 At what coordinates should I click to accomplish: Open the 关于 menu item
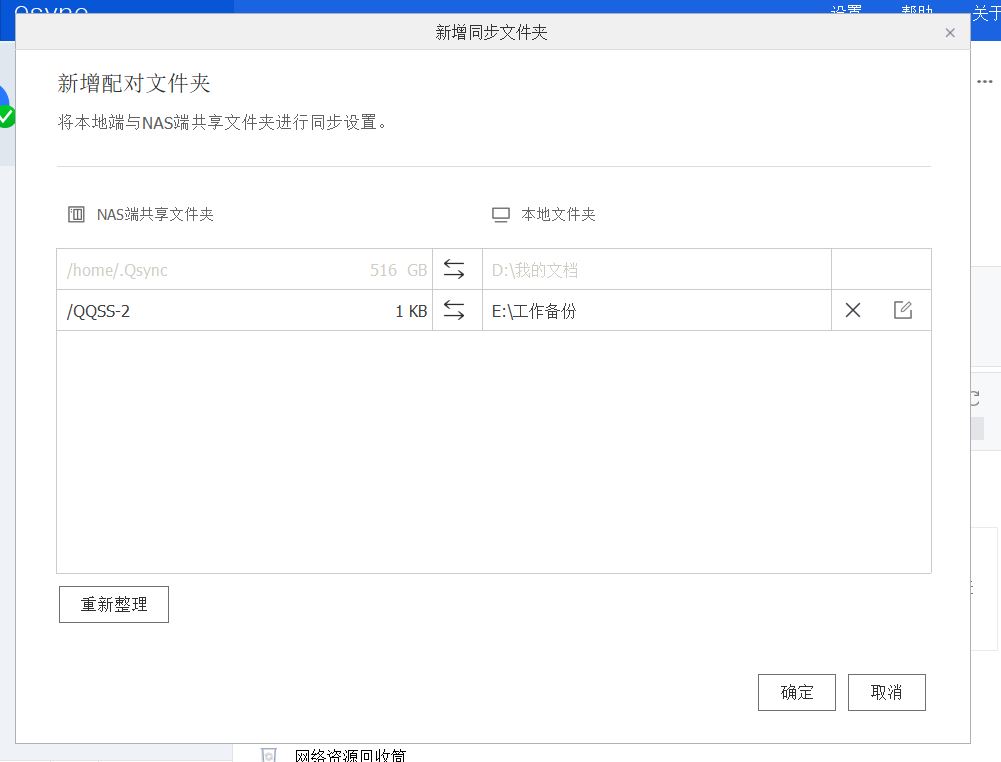coord(984,13)
